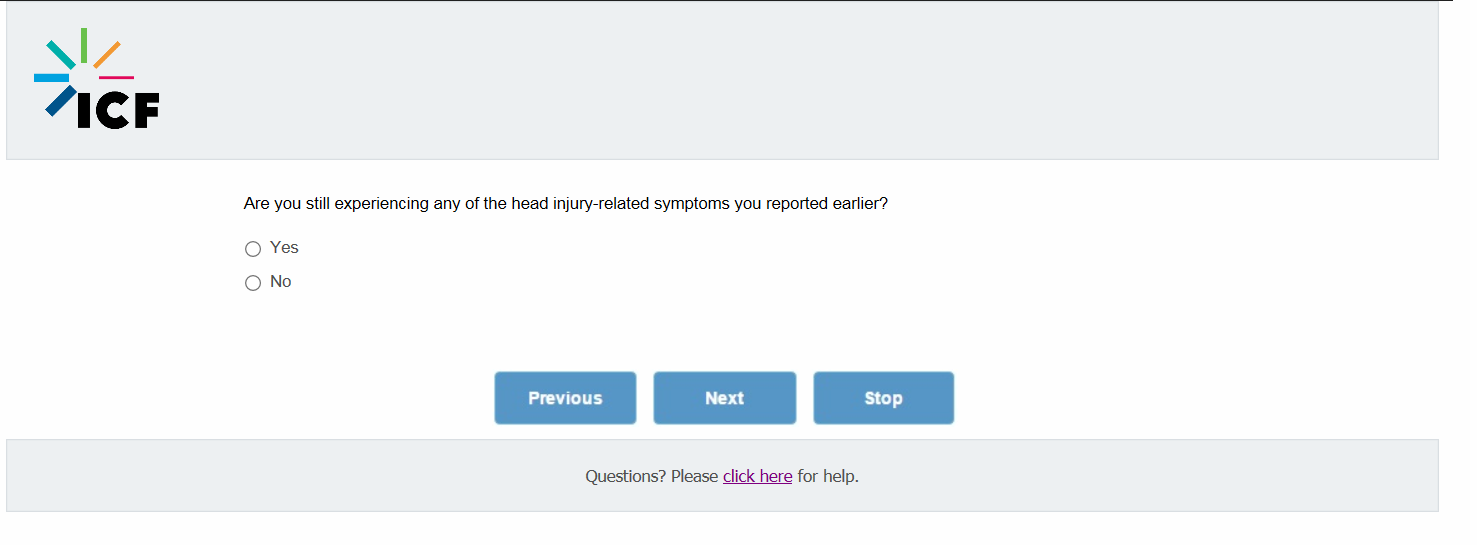Image resolution: width=1477 pixels, height=545 pixels.
Task: Click the "Yes" answer label
Action: (284, 248)
